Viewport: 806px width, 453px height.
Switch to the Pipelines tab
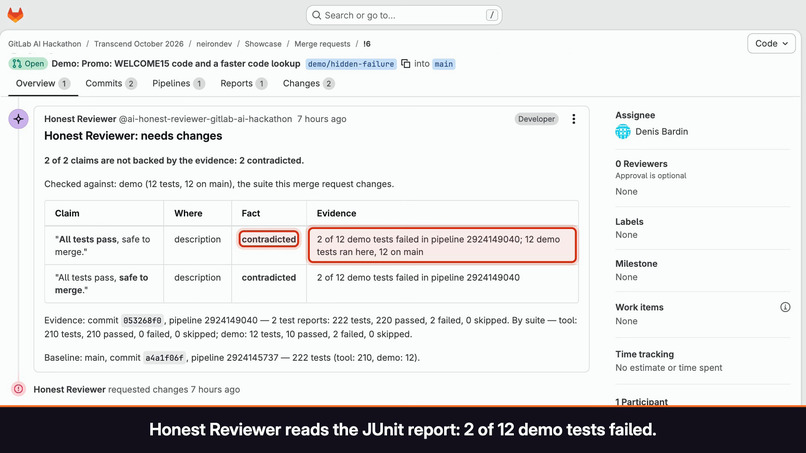point(178,83)
